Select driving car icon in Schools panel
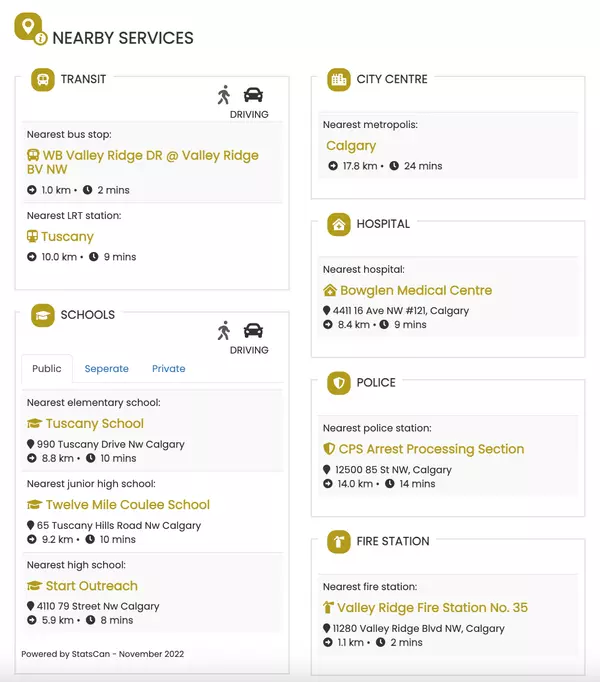The image size is (600, 682). point(253,331)
